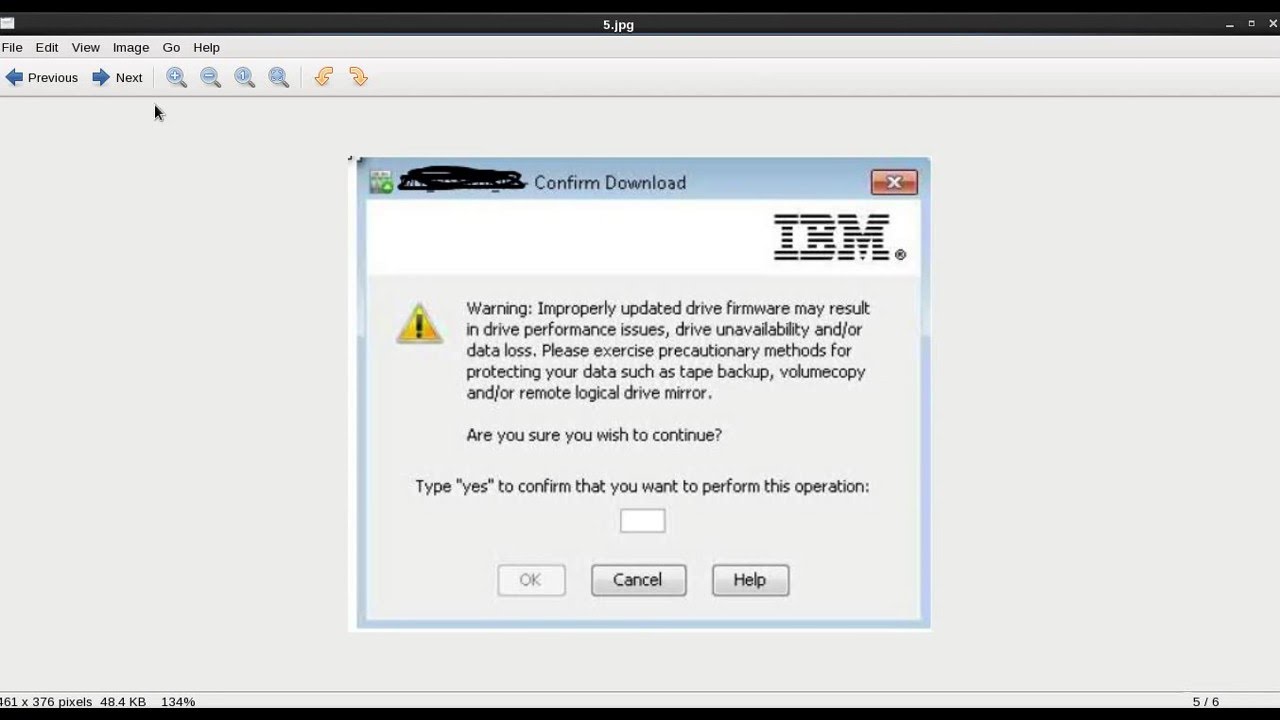This screenshot has width=1280, height=720.
Task: Open the View menu
Action: [85, 47]
